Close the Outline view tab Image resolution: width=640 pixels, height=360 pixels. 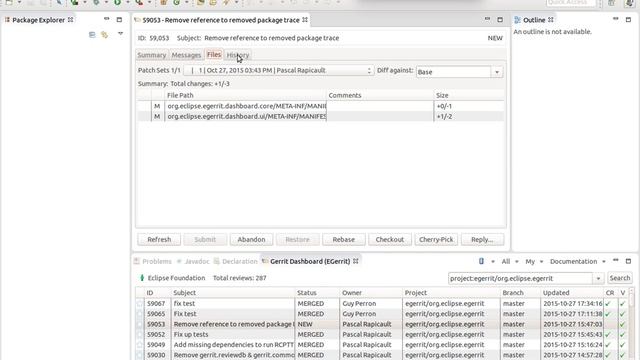(551, 20)
